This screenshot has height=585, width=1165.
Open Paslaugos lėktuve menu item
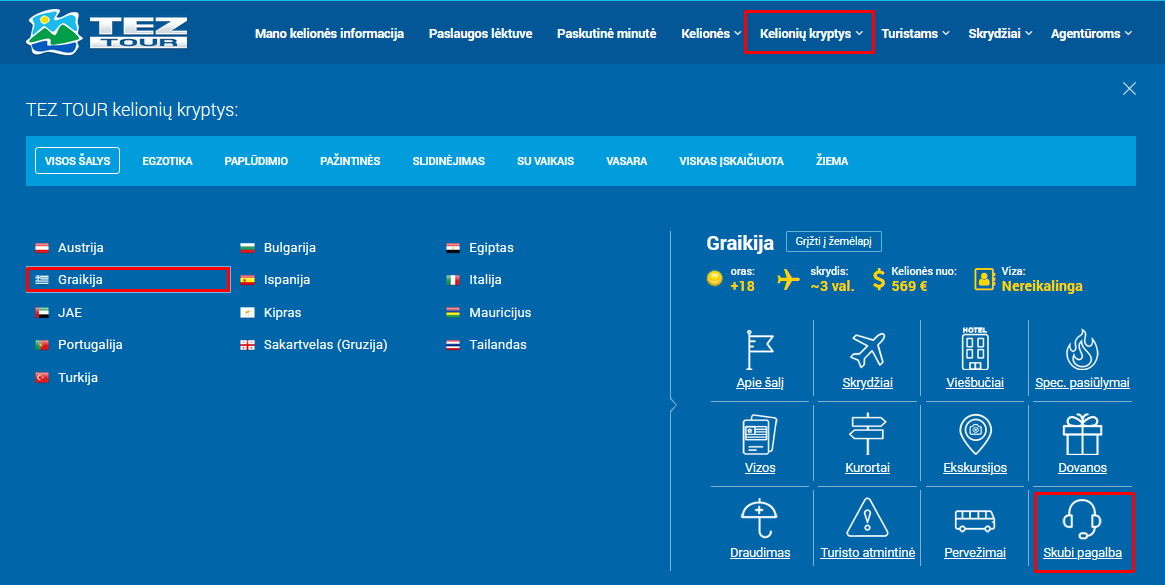[481, 33]
